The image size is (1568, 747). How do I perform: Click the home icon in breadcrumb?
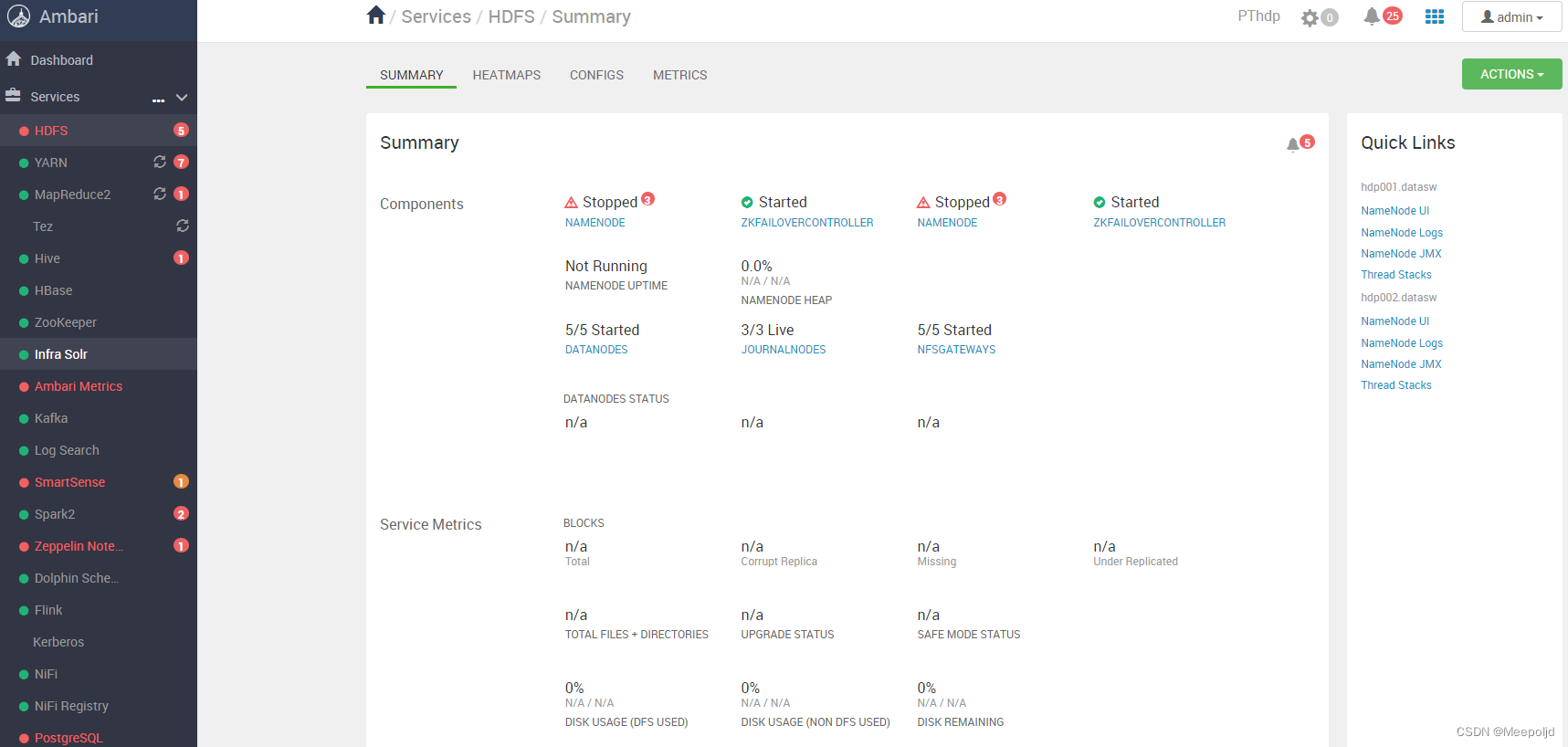coord(375,16)
